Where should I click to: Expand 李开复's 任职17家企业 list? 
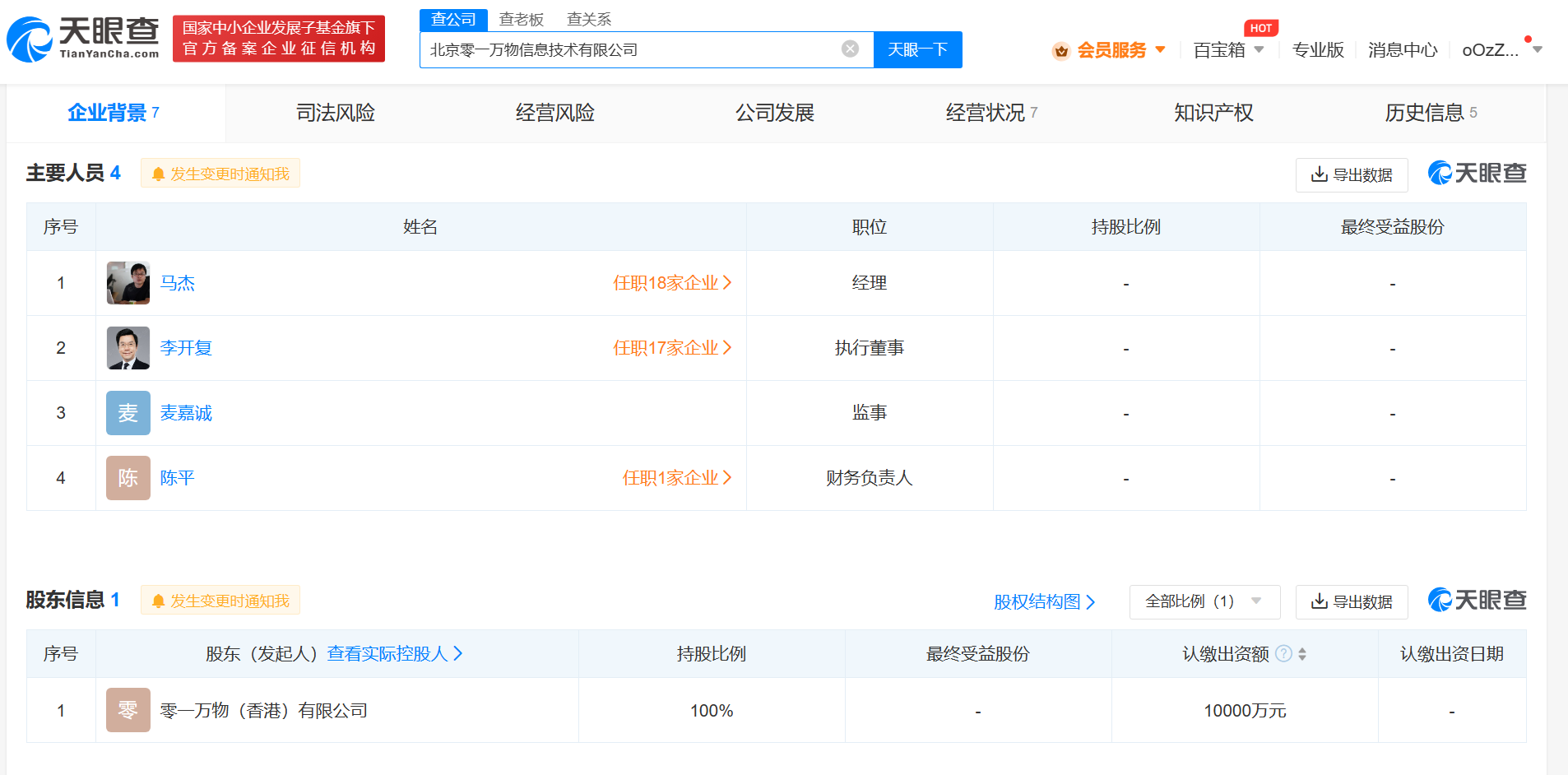tap(672, 348)
